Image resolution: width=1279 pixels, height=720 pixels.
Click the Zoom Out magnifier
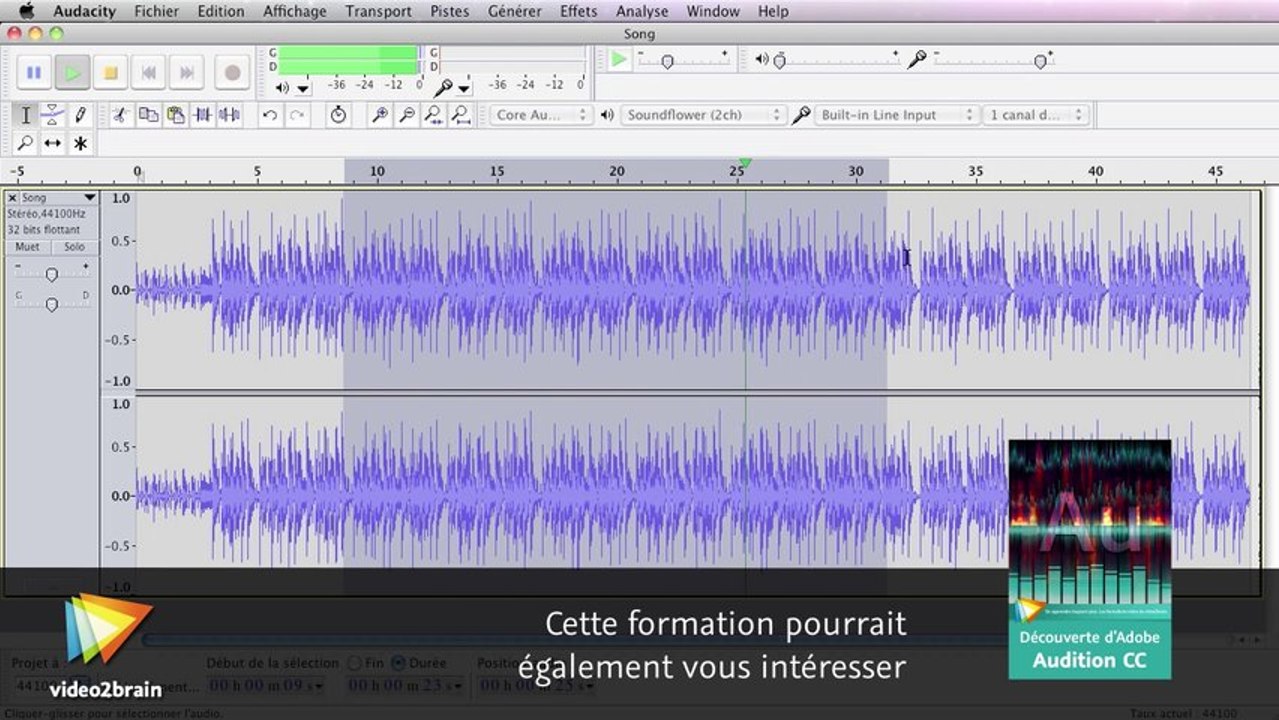click(407, 115)
